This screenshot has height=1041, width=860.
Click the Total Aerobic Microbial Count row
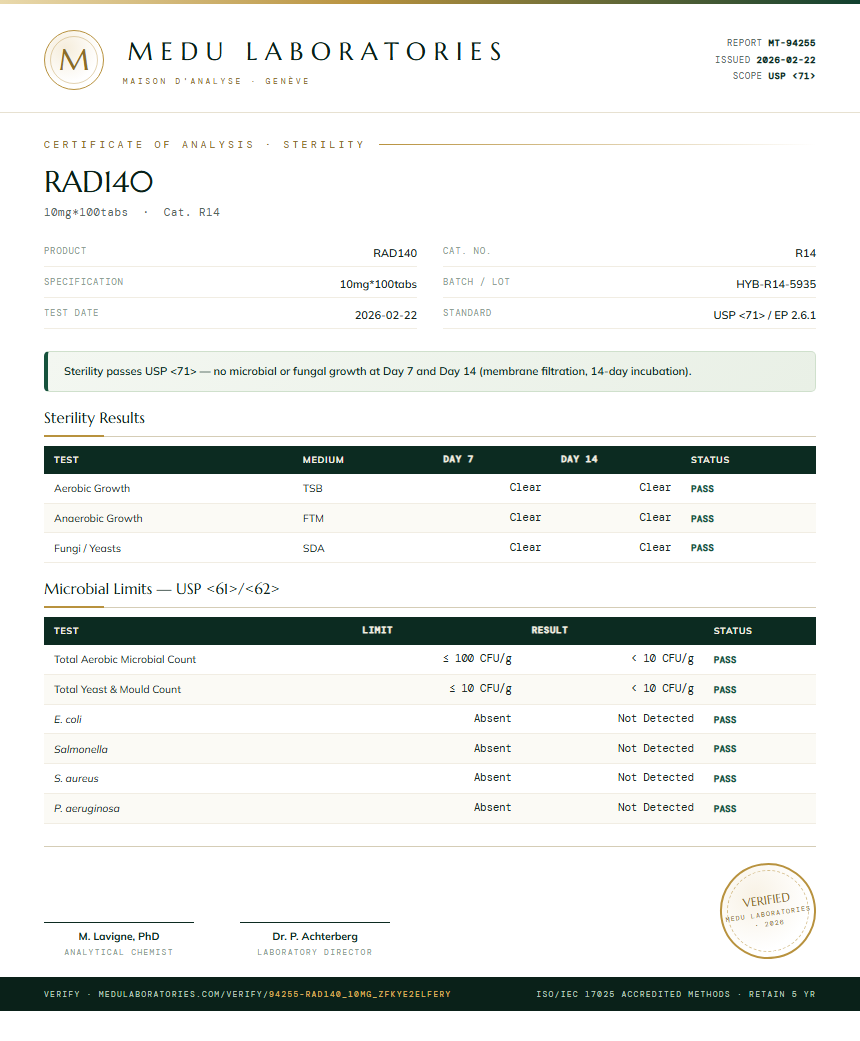click(x=430, y=659)
